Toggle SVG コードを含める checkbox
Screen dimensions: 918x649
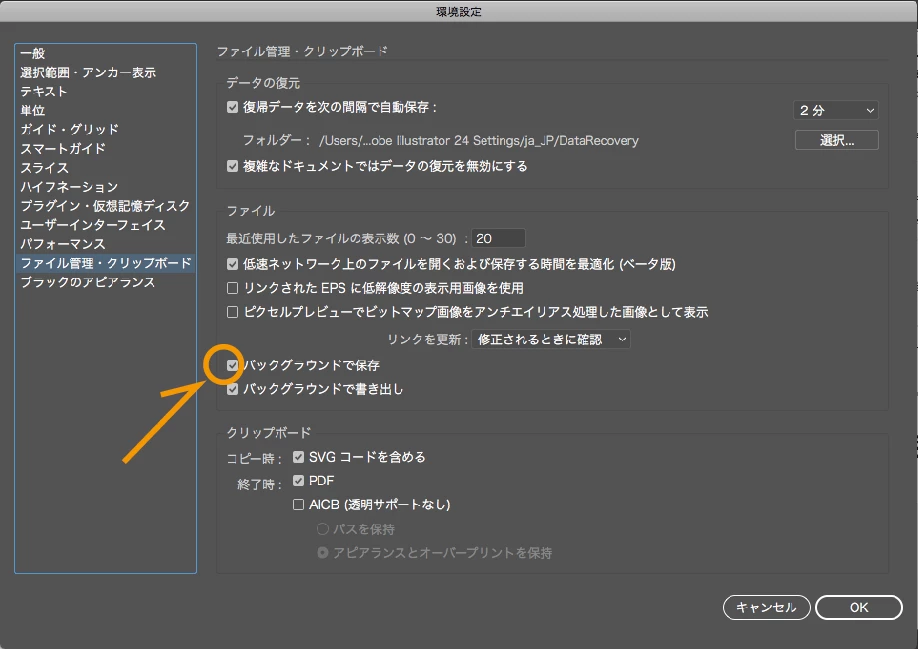299,457
